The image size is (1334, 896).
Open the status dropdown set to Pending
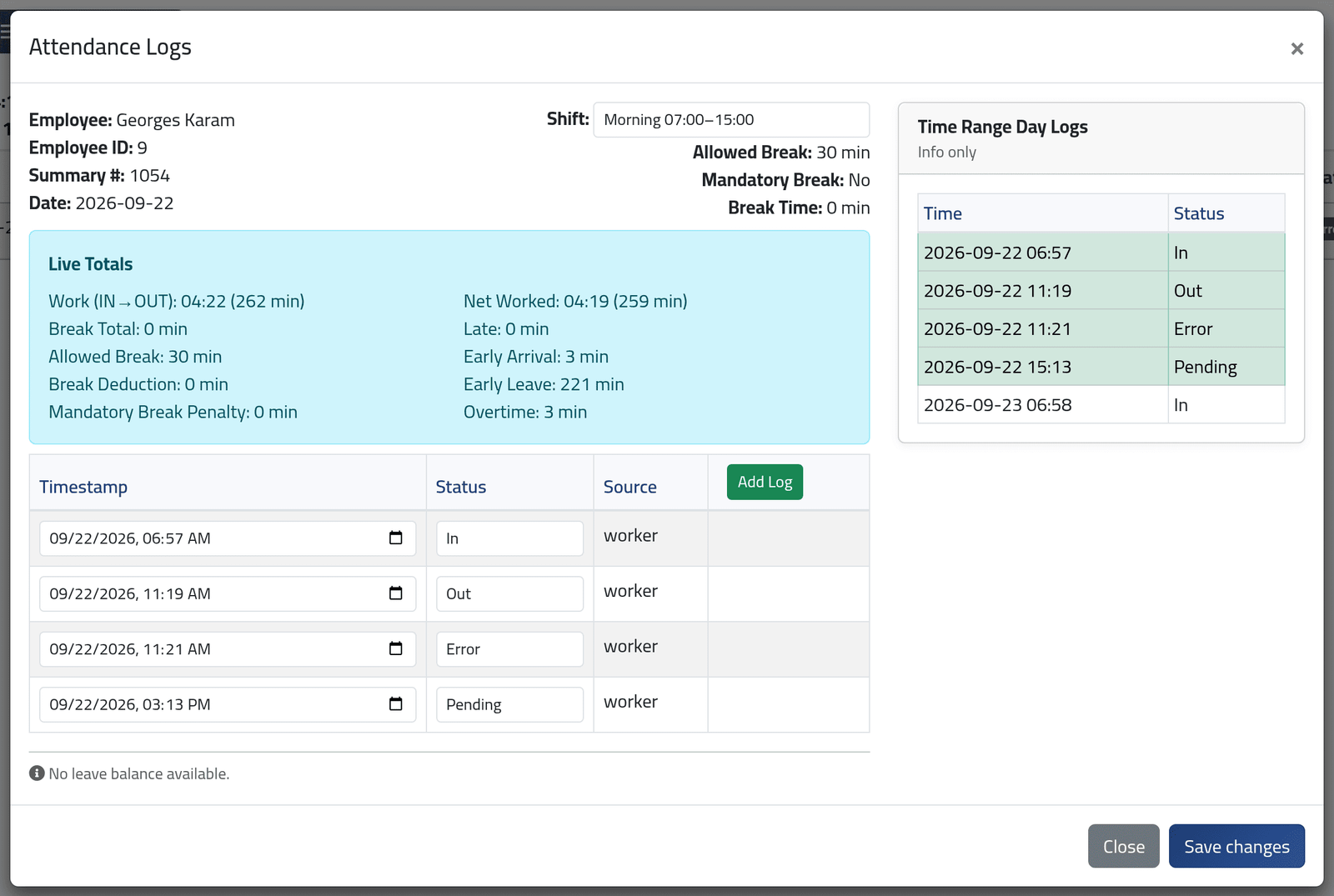coord(509,704)
